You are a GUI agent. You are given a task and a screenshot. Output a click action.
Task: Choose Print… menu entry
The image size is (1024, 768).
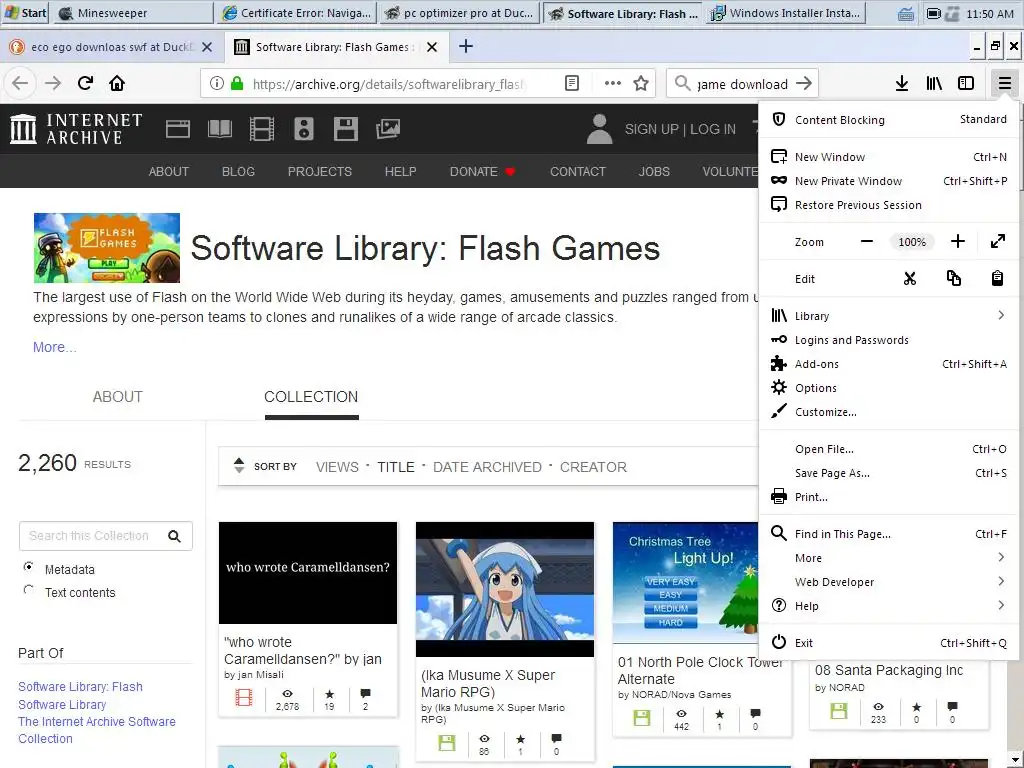888,497
